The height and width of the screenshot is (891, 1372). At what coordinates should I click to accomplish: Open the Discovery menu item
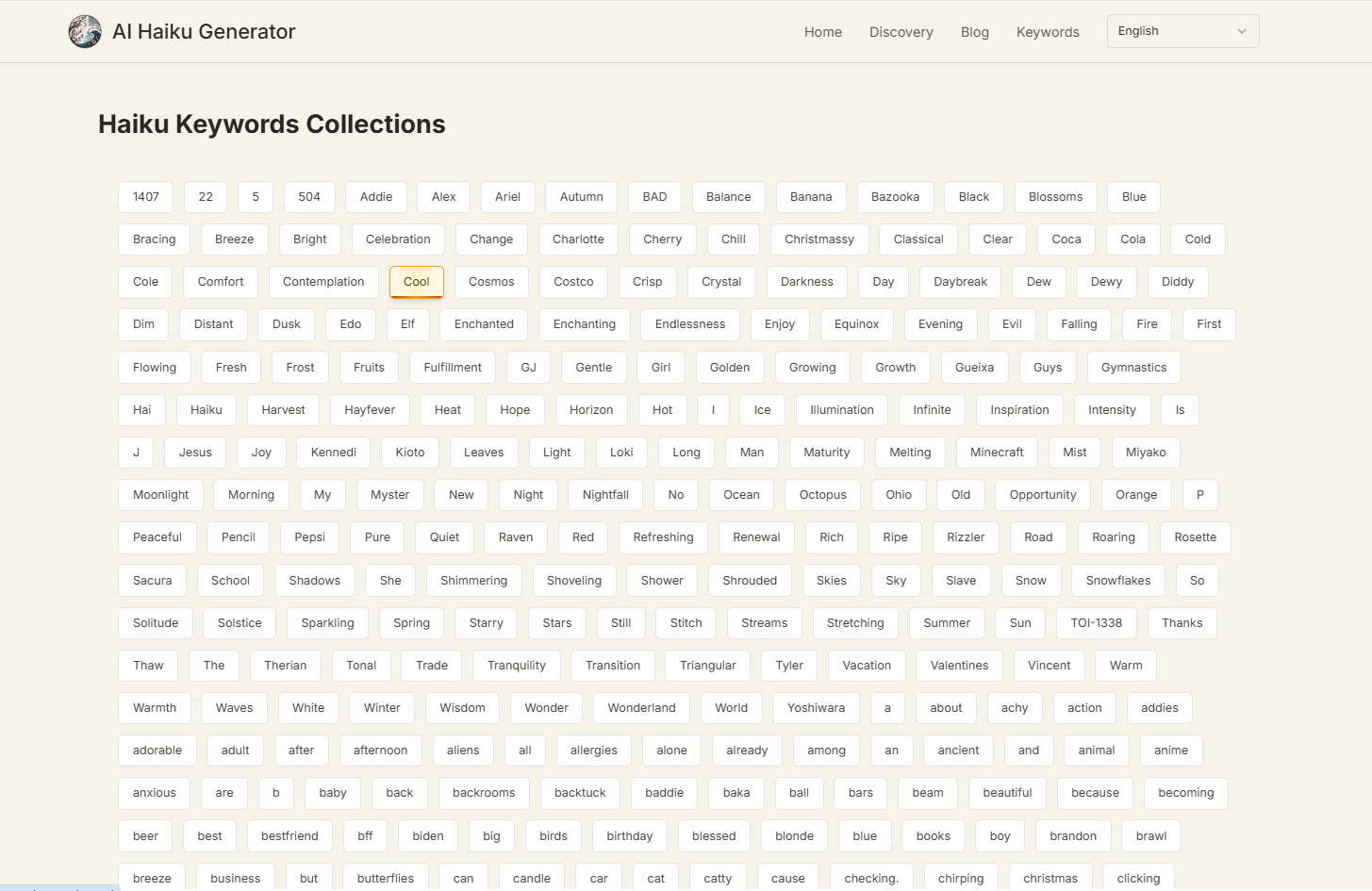(901, 32)
